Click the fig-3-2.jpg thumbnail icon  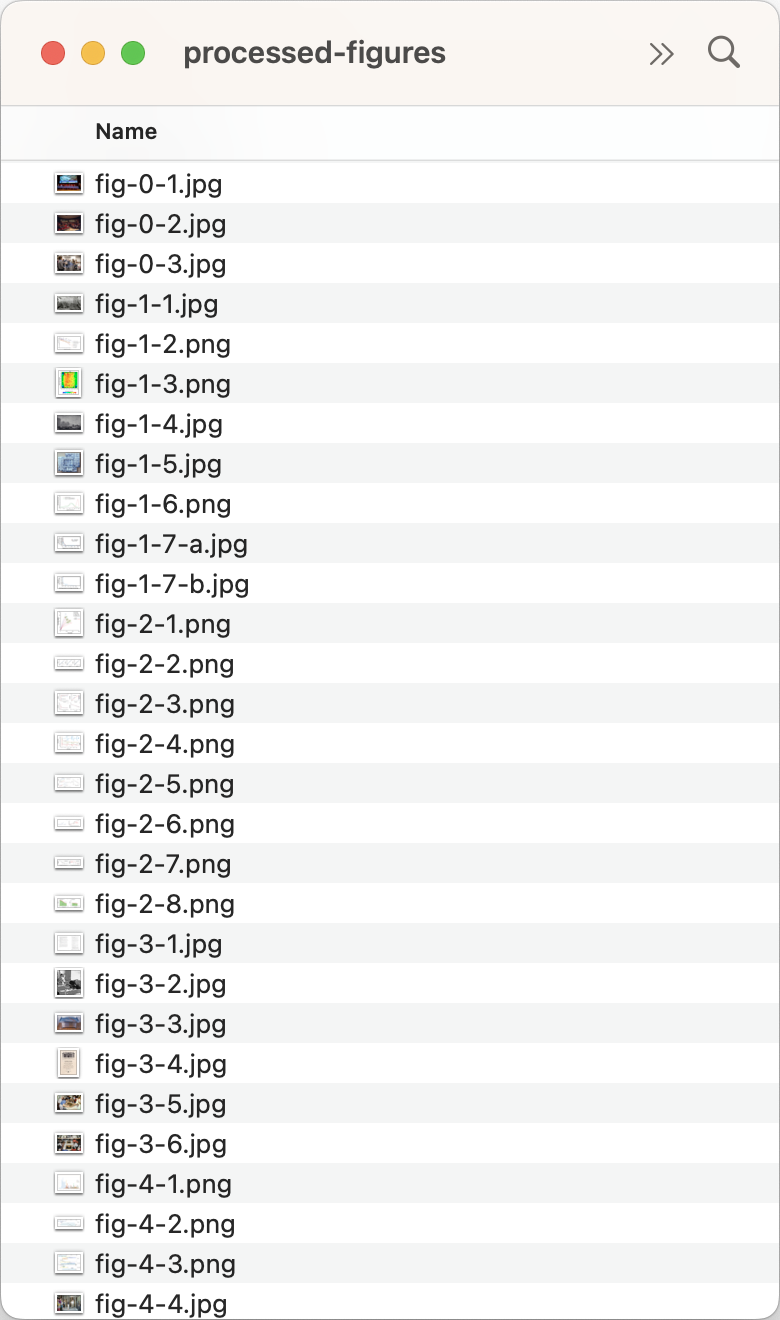pyautogui.click(x=68, y=983)
